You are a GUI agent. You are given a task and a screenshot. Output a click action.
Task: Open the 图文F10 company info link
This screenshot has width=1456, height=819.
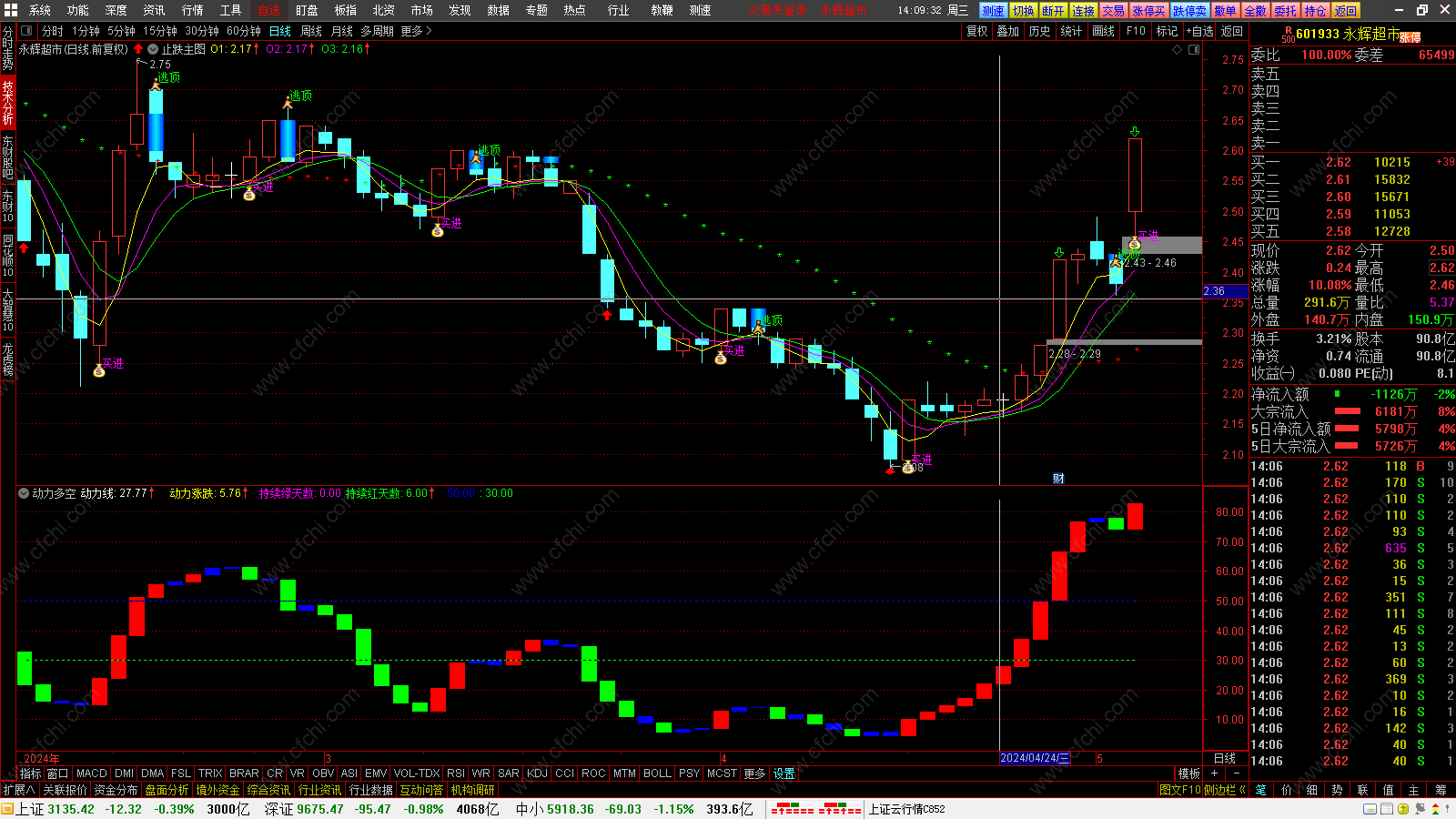pos(1180,790)
